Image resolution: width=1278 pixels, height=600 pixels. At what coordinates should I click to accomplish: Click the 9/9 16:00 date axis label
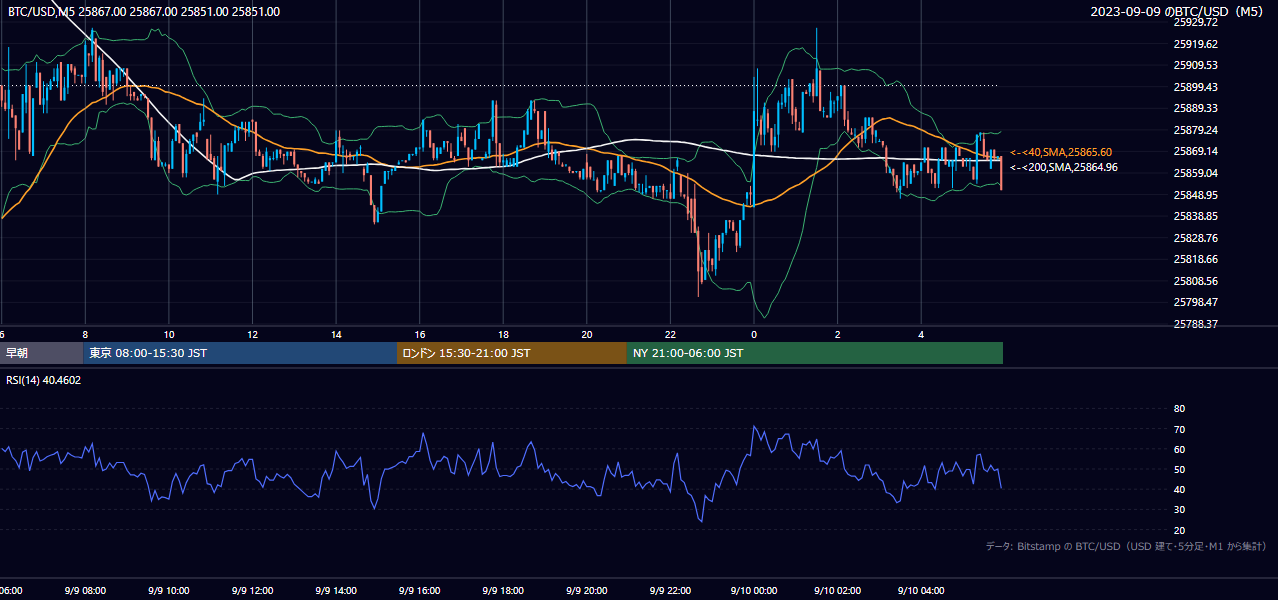420,591
